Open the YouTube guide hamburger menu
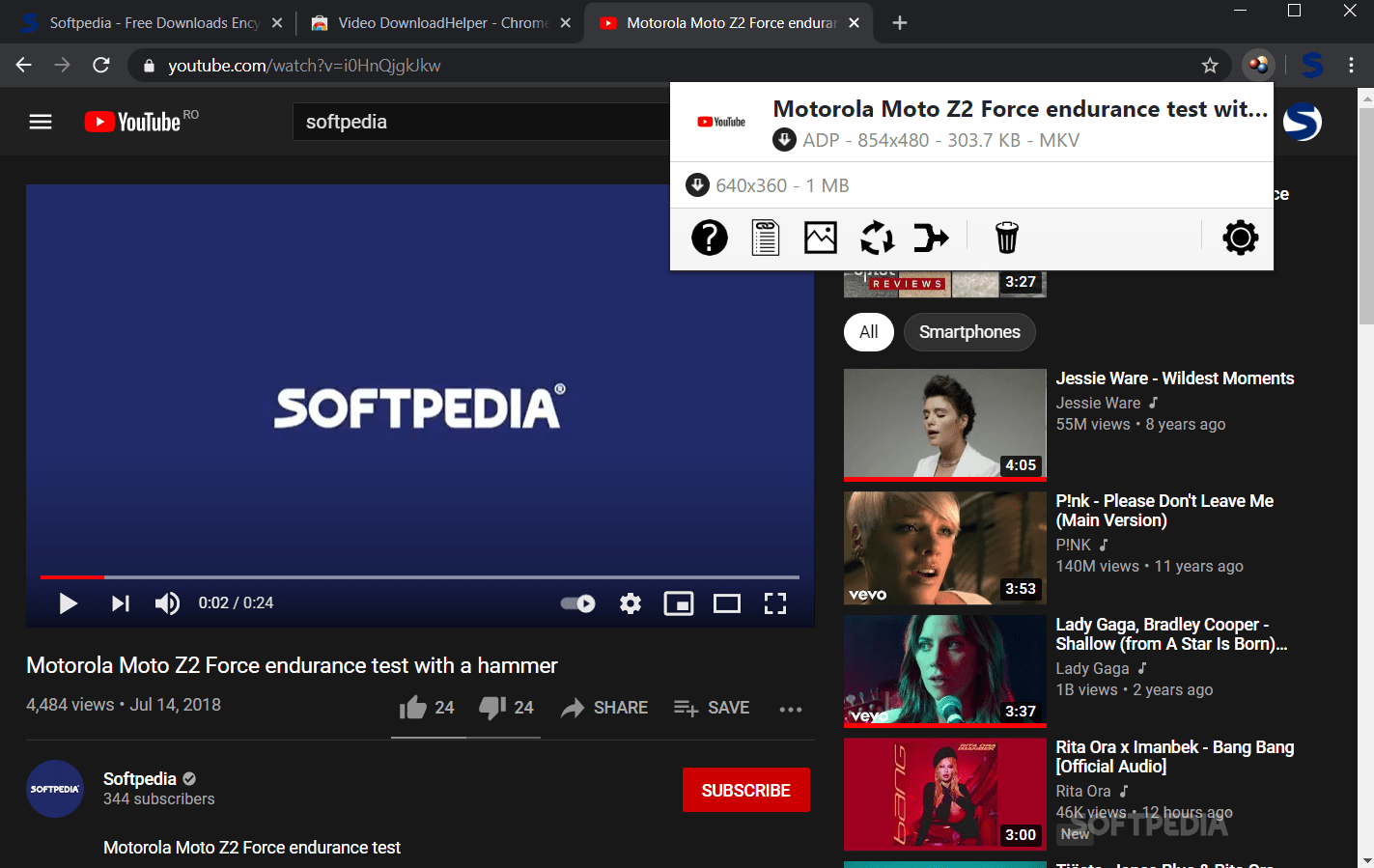This screenshot has width=1374, height=868. click(40, 122)
